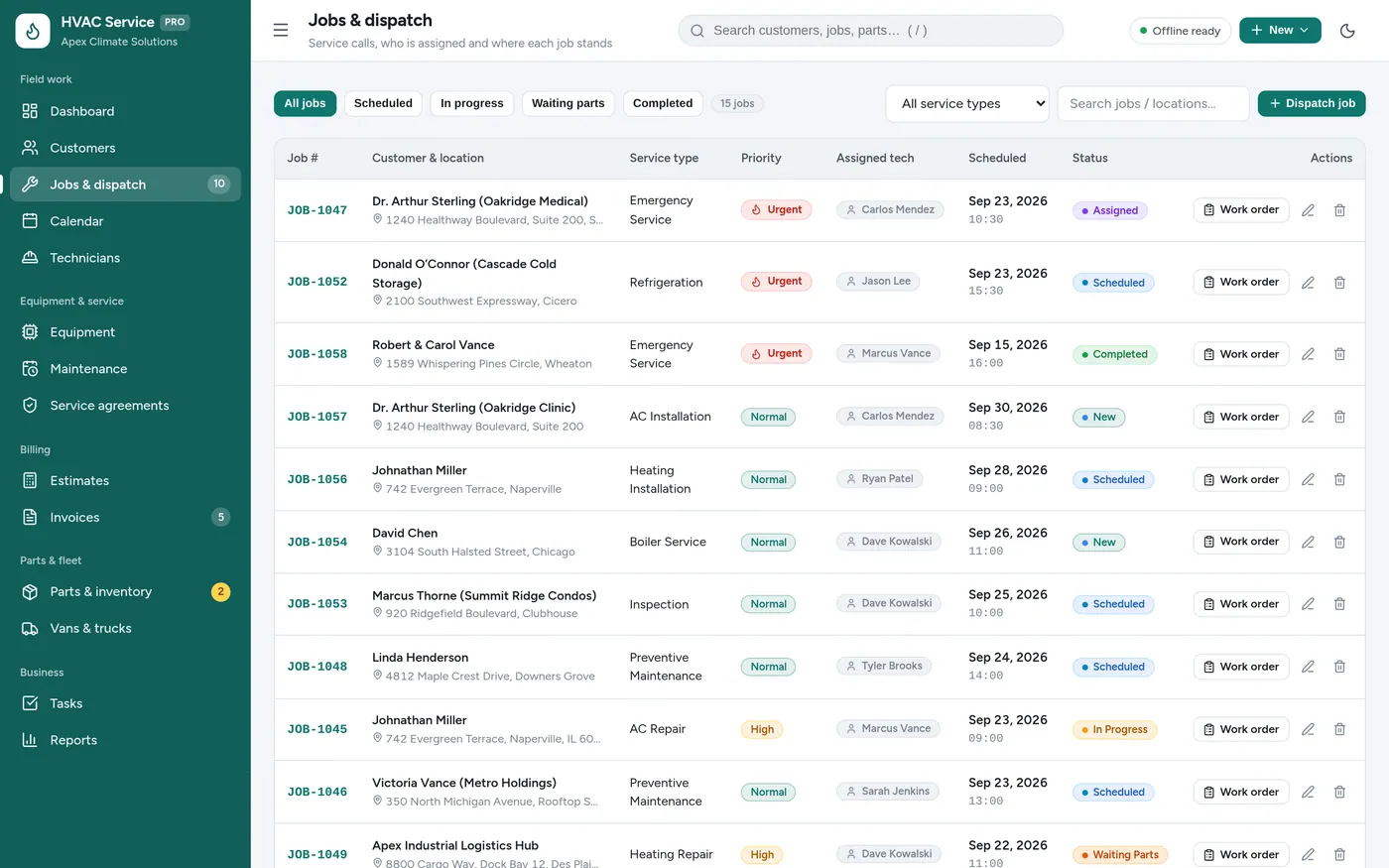Open Equipment page
This screenshot has width=1389, height=868.
click(125, 332)
